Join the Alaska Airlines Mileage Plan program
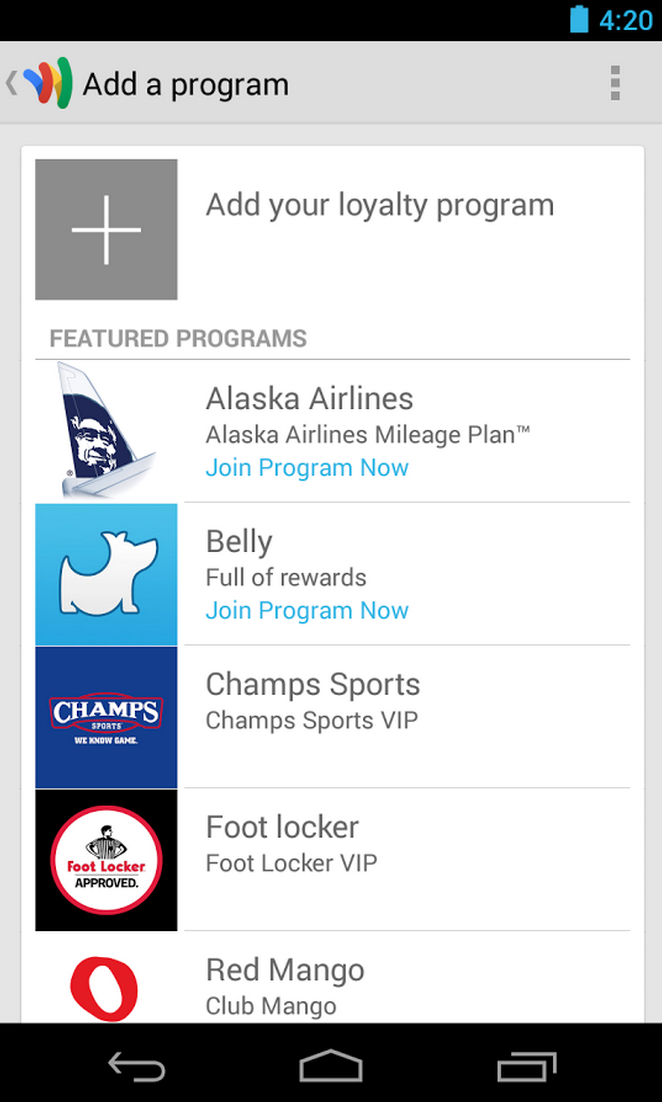This screenshot has height=1102, width=662. (307, 467)
